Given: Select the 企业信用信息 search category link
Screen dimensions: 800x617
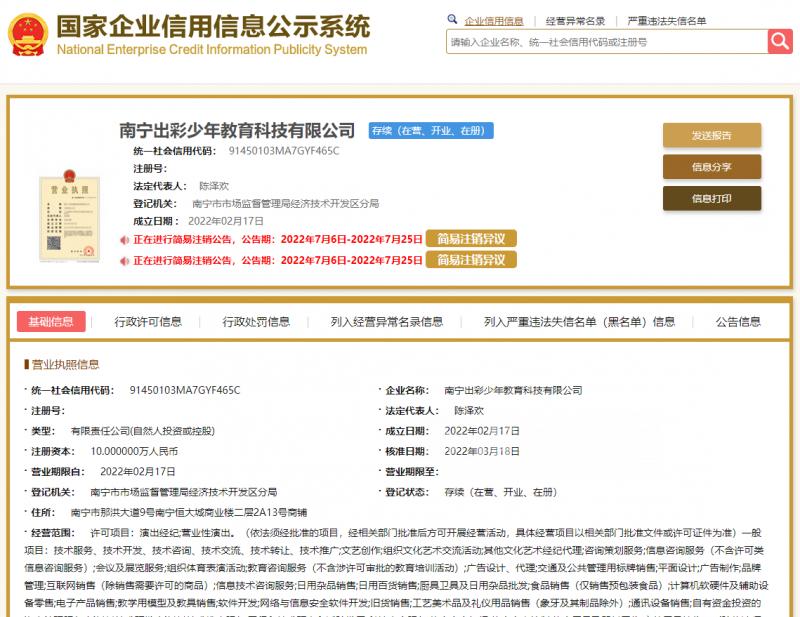Looking at the screenshot, I should tap(493, 21).
